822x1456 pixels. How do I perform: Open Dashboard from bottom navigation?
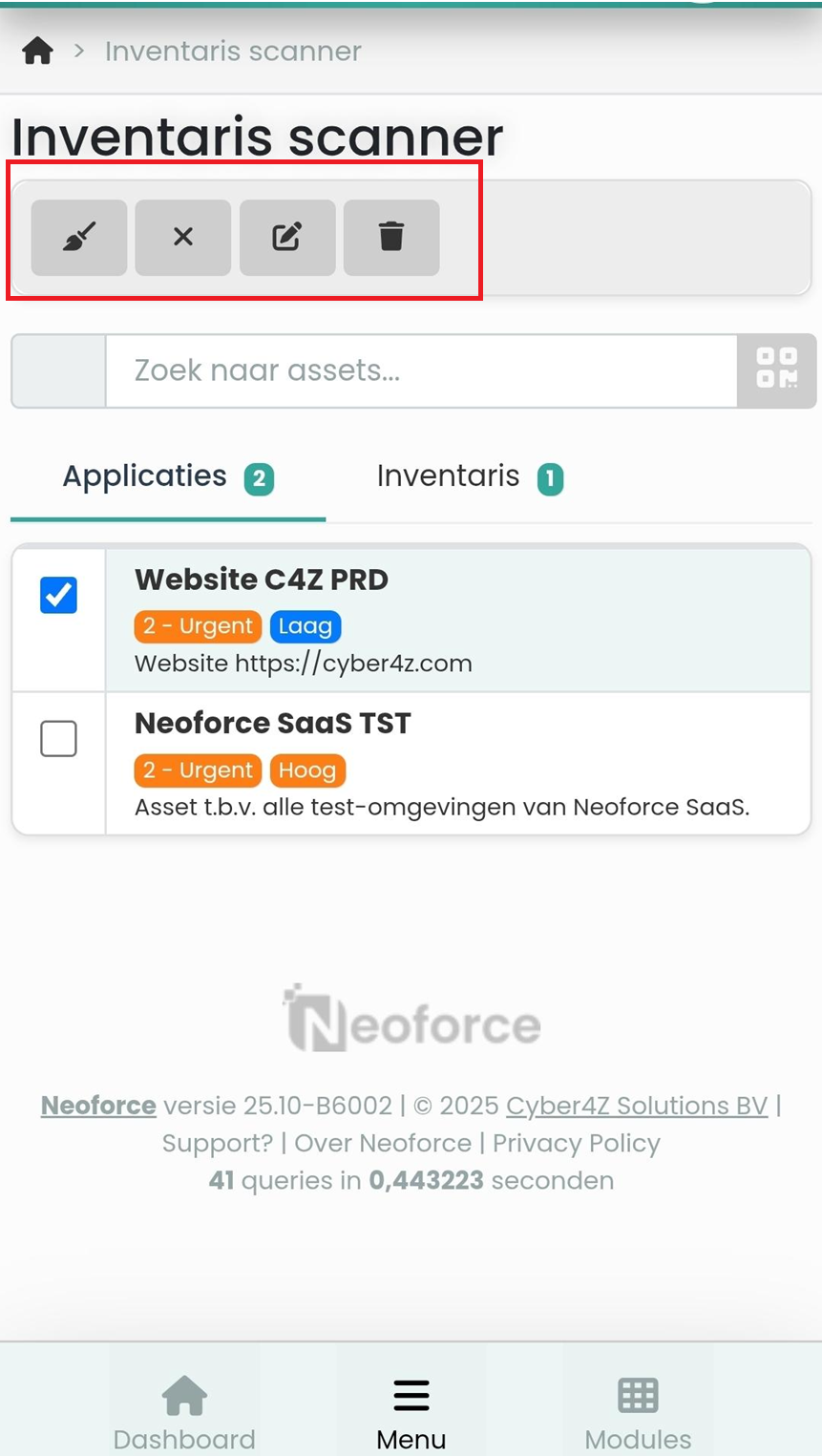pos(184,1413)
